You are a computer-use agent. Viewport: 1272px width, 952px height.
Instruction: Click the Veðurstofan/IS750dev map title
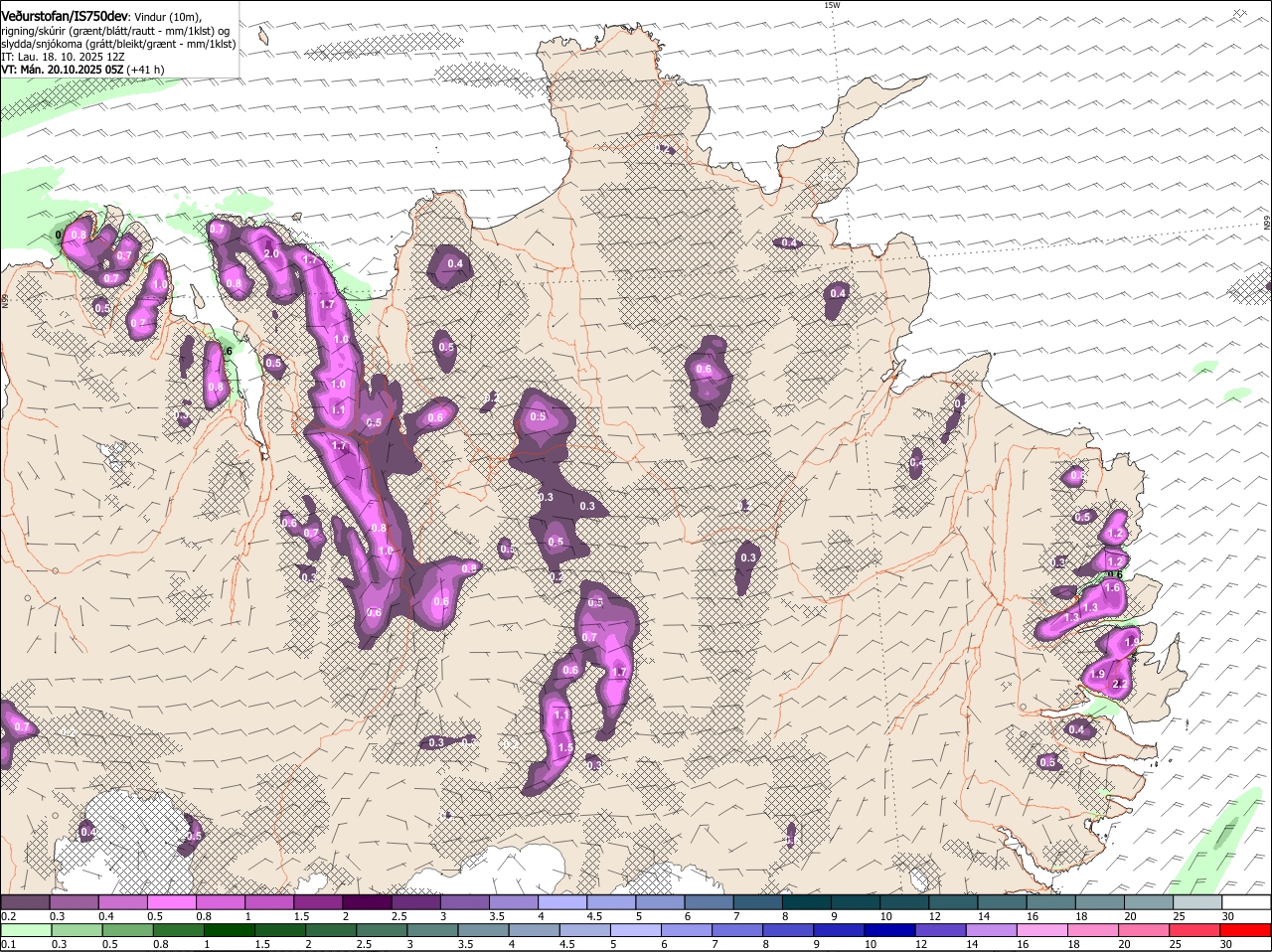click(x=65, y=16)
